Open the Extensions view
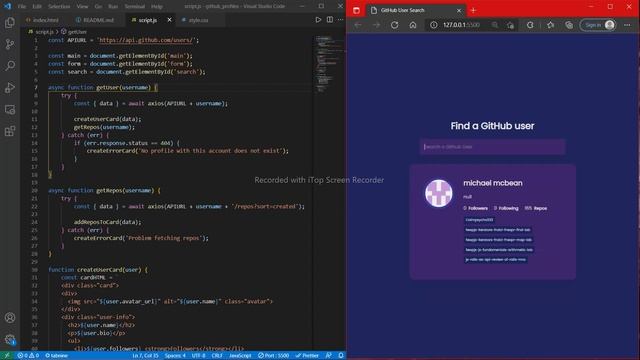640x360 pixels. pyautogui.click(x=10, y=131)
